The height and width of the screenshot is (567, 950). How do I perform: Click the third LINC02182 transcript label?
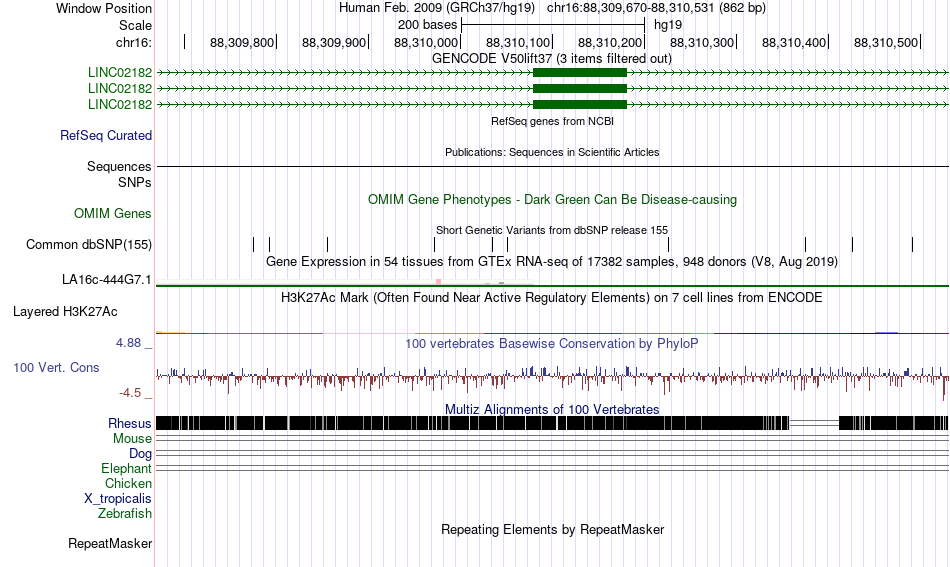120,104
